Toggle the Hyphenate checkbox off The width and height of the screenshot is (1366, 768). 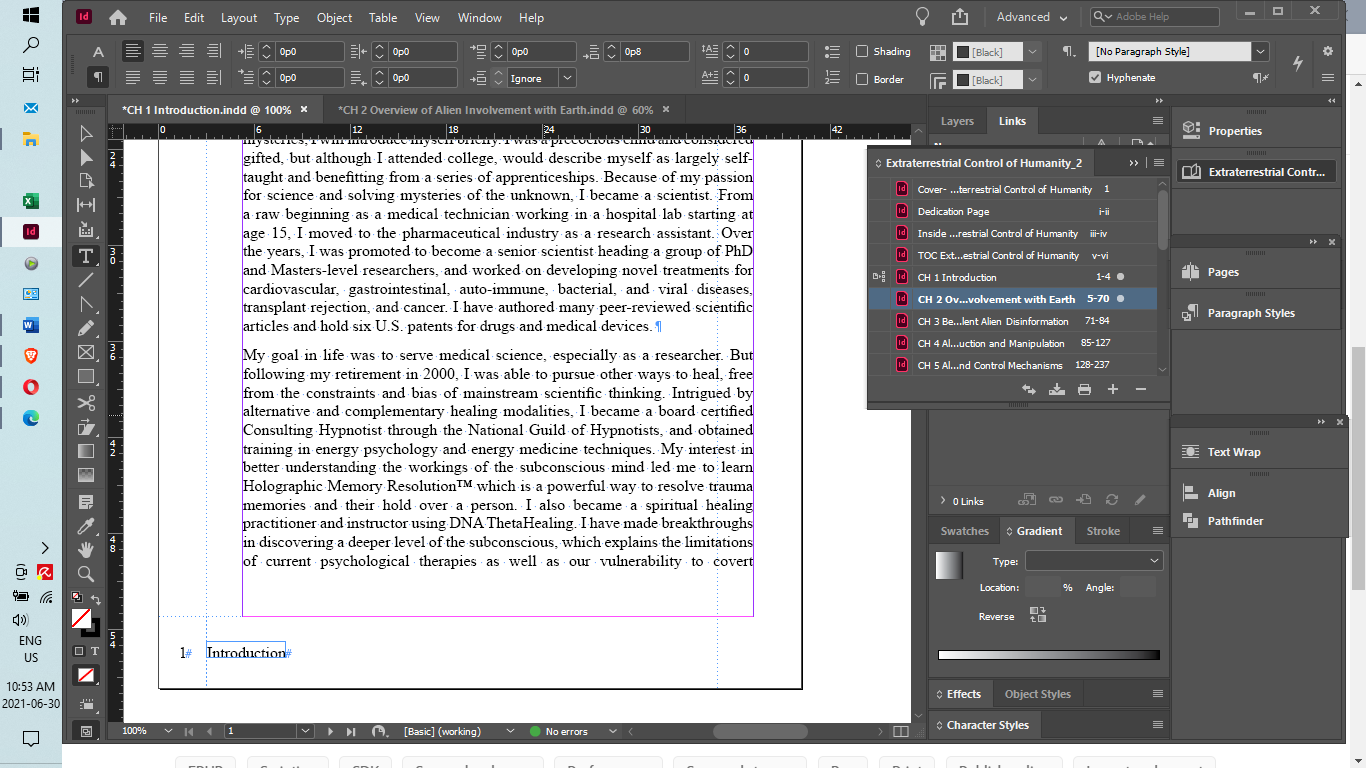pyautogui.click(x=1096, y=77)
